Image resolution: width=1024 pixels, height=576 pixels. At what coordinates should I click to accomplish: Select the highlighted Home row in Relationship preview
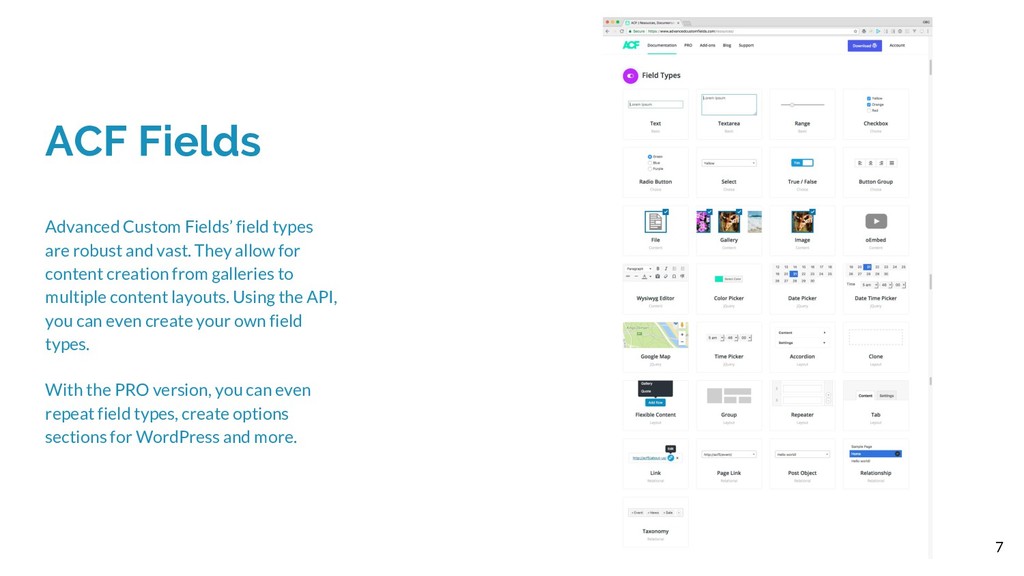click(x=875, y=454)
